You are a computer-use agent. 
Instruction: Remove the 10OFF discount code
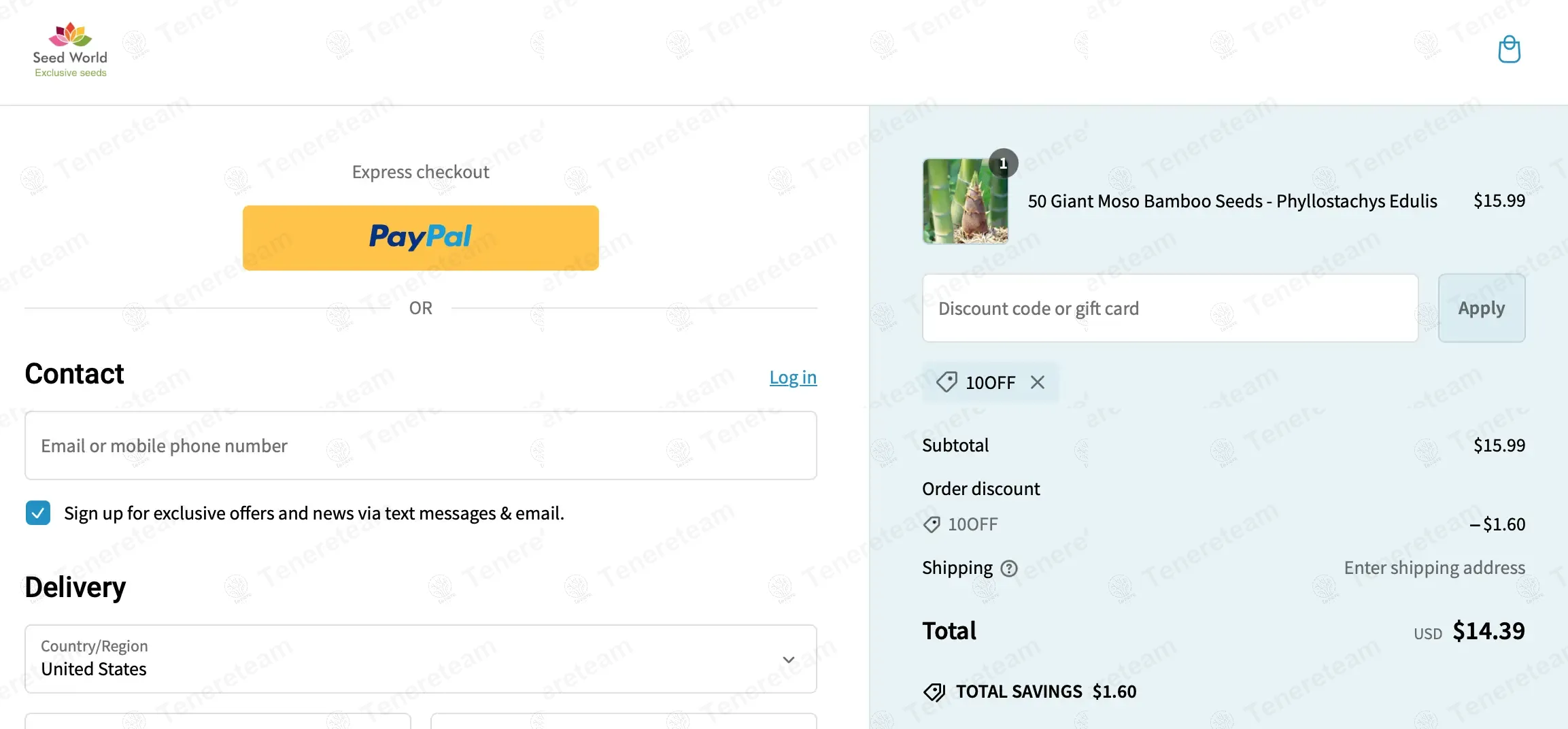1037,382
